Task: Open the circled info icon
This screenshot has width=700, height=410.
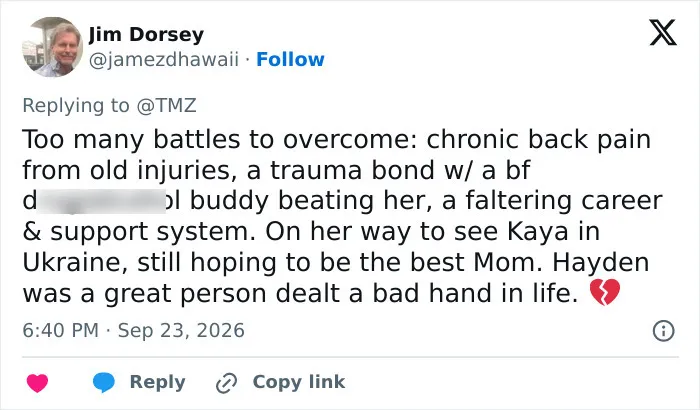Action: click(663, 331)
